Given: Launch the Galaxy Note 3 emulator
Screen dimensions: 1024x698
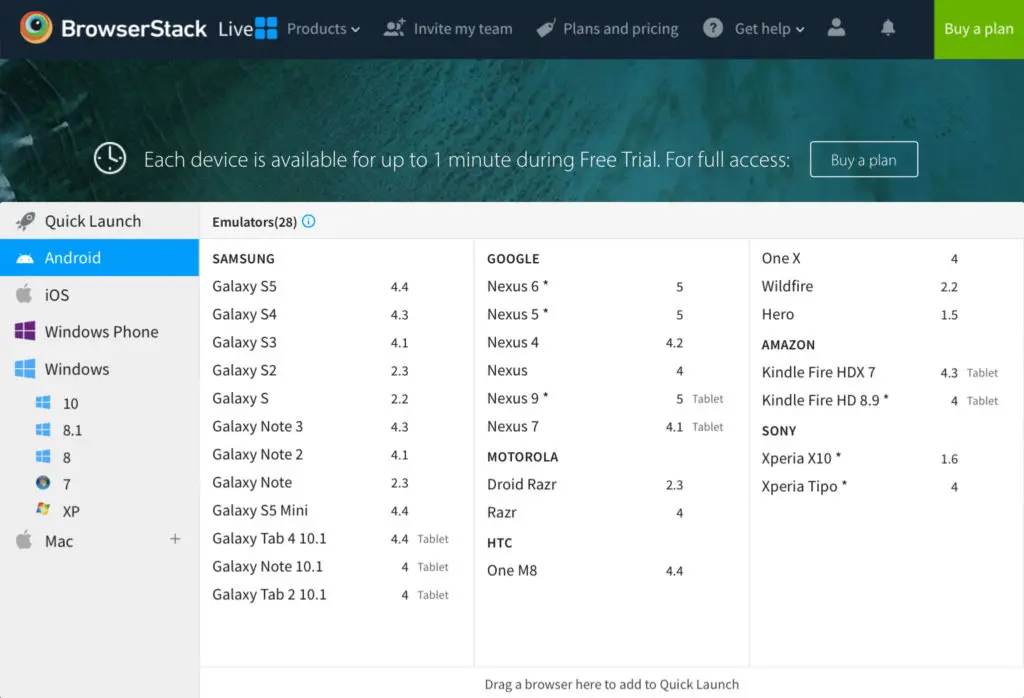Looking at the screenshot, I should point(310,427).
